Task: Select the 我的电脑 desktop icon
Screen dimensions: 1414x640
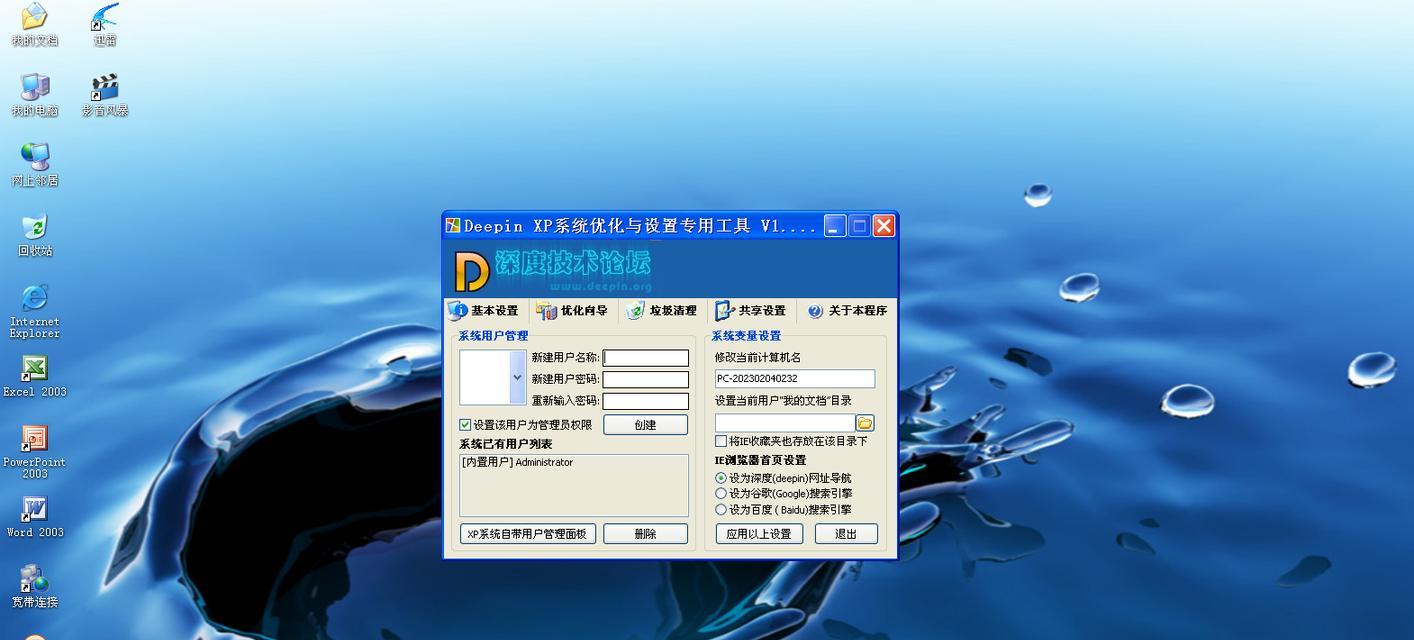Action: click(35, 95)
